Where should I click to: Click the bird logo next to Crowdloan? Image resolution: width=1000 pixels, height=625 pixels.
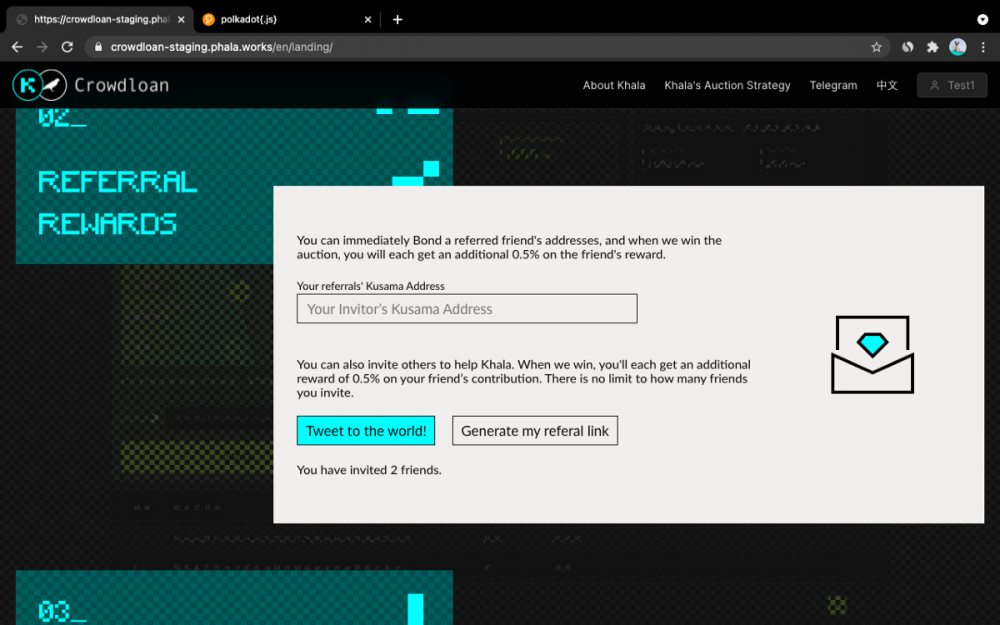pos(54,85)
